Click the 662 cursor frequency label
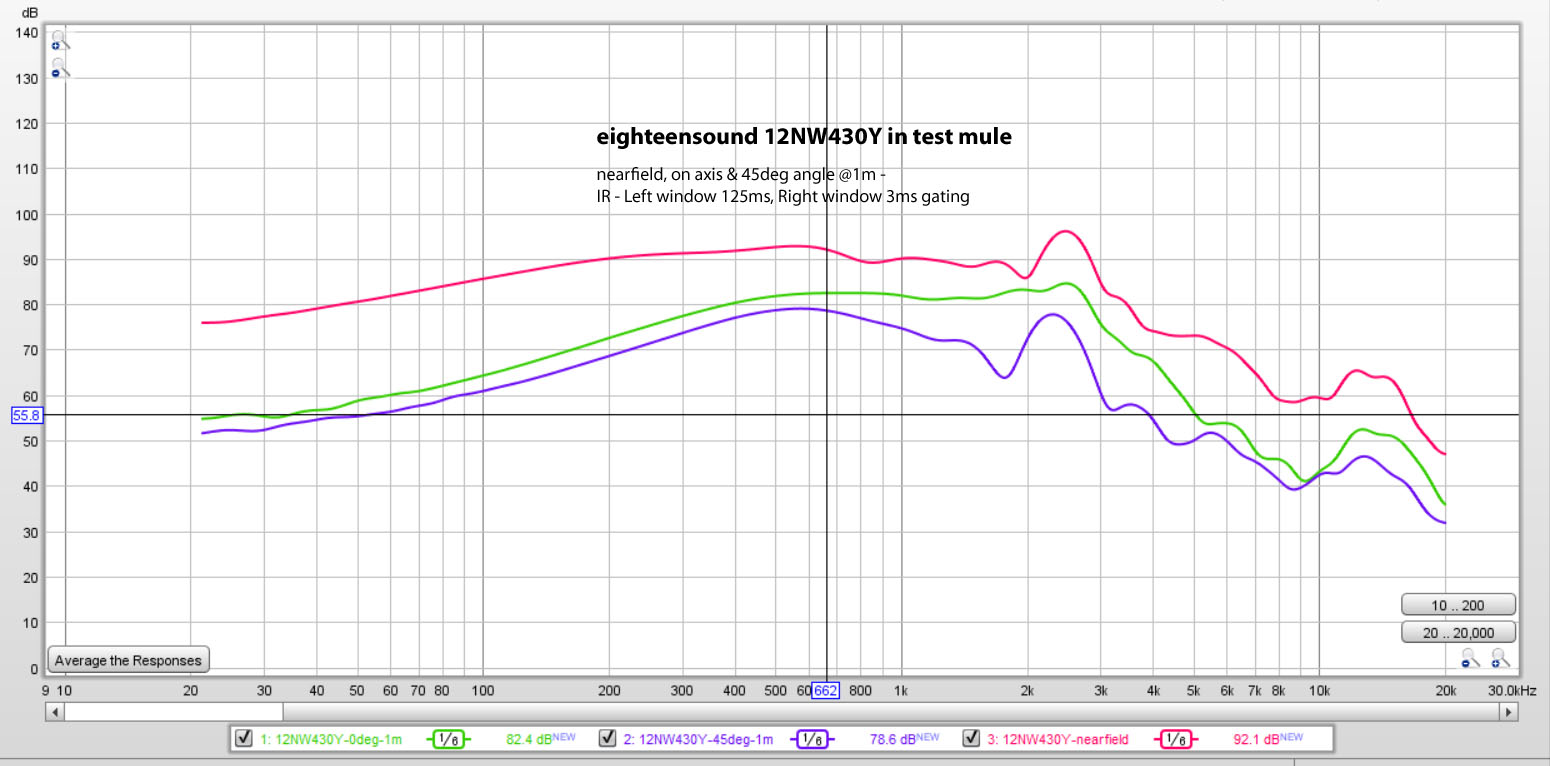The height and width of the screenshot is (766, 1550). (826, 690)
